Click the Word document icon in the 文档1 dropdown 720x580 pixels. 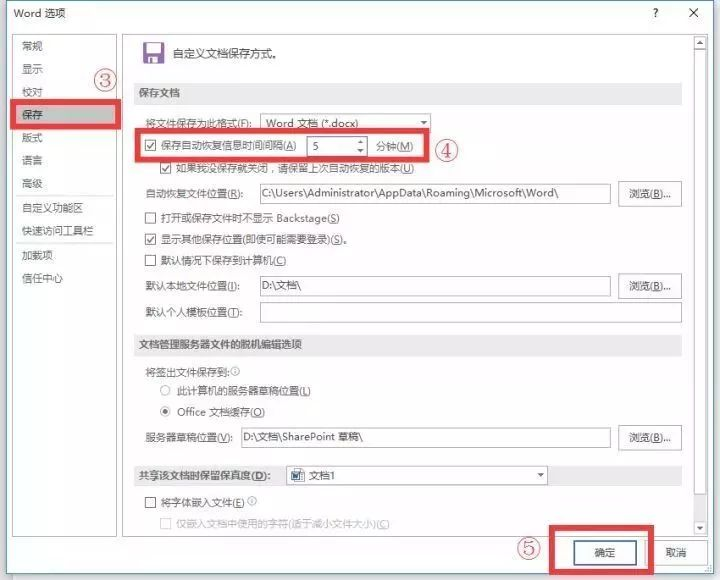pyautogui.click(x=298, y=475)
